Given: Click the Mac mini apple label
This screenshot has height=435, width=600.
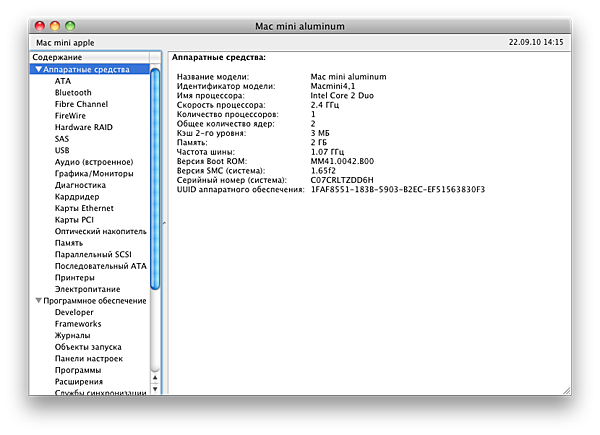Looking at the screenshot, I should (65, 42).
